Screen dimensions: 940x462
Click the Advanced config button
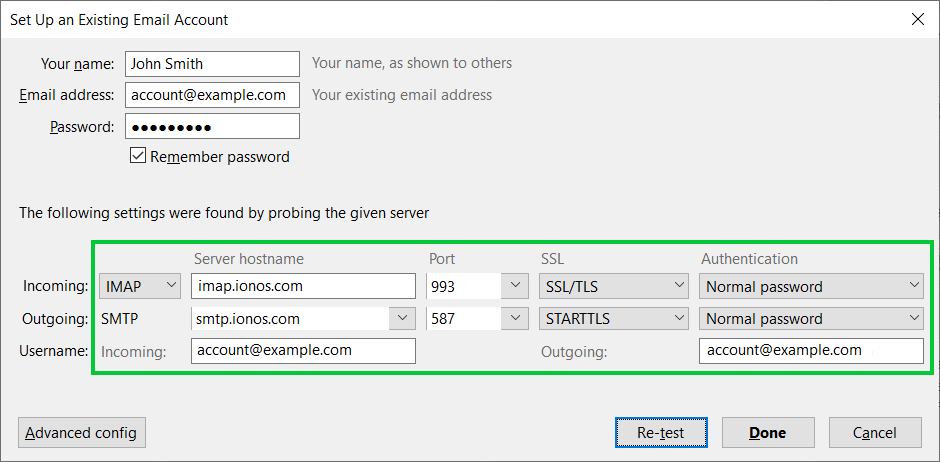[x=82, y=433]
